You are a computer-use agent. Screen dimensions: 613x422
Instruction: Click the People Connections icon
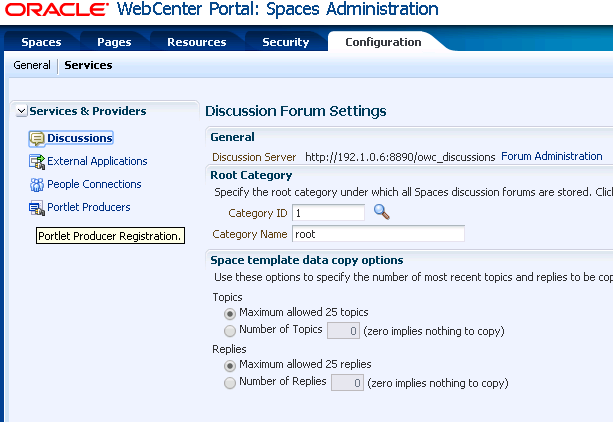(x=37, y=185)
